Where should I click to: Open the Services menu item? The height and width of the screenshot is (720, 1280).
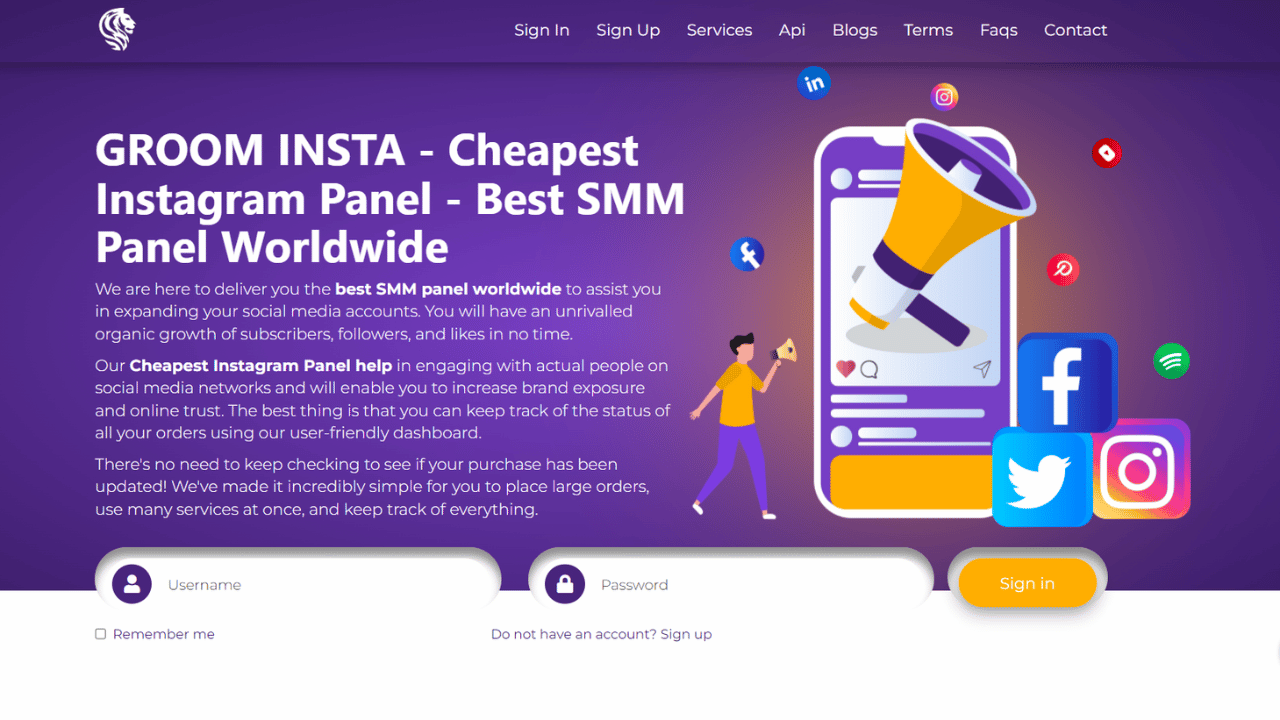coord(719,30)
